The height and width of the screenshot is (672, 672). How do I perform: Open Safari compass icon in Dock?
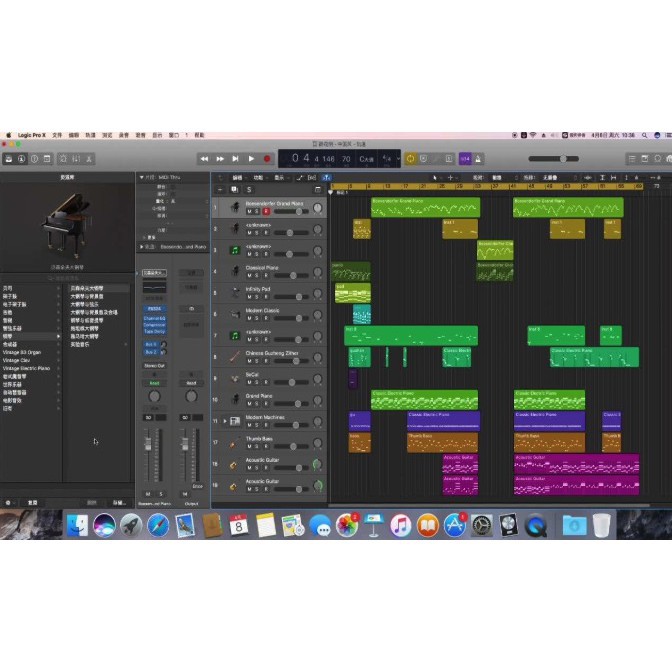pos(158,525)
